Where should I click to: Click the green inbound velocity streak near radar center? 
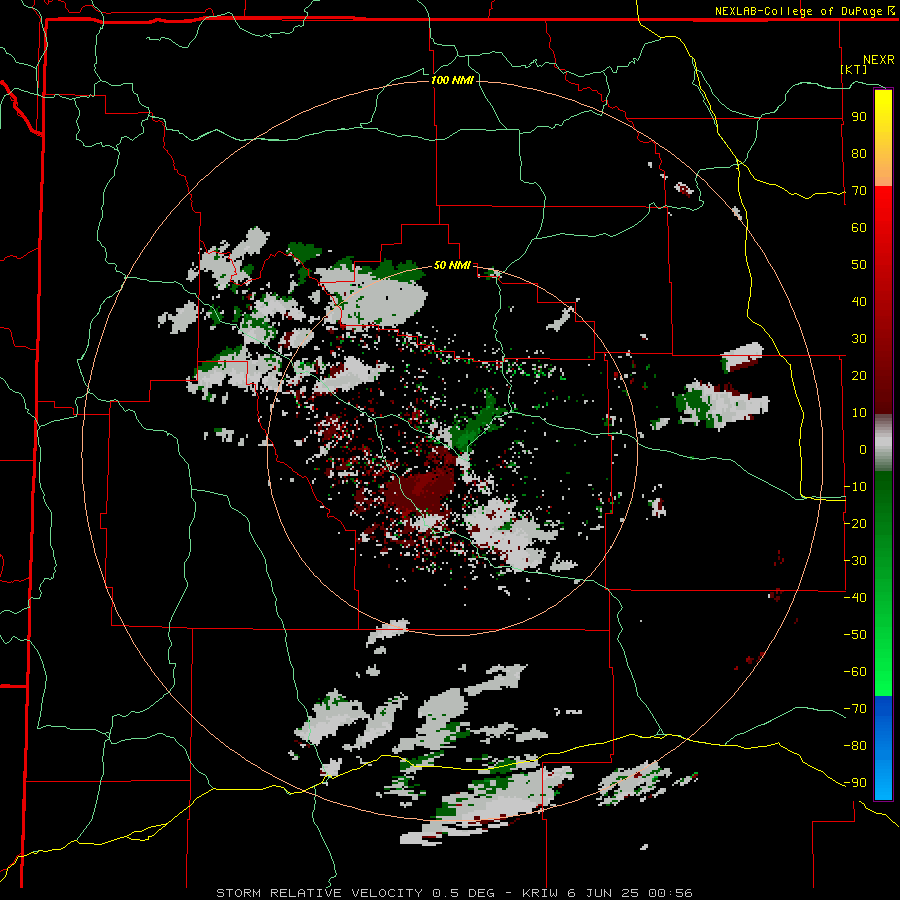pos(478,425)
